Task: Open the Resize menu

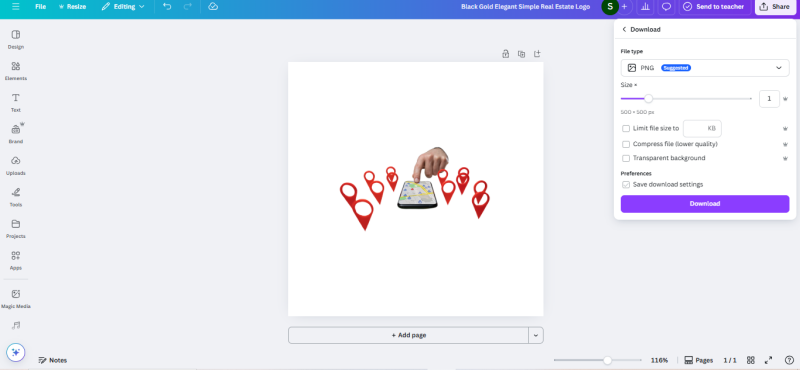Action: (x=72, y=7)
